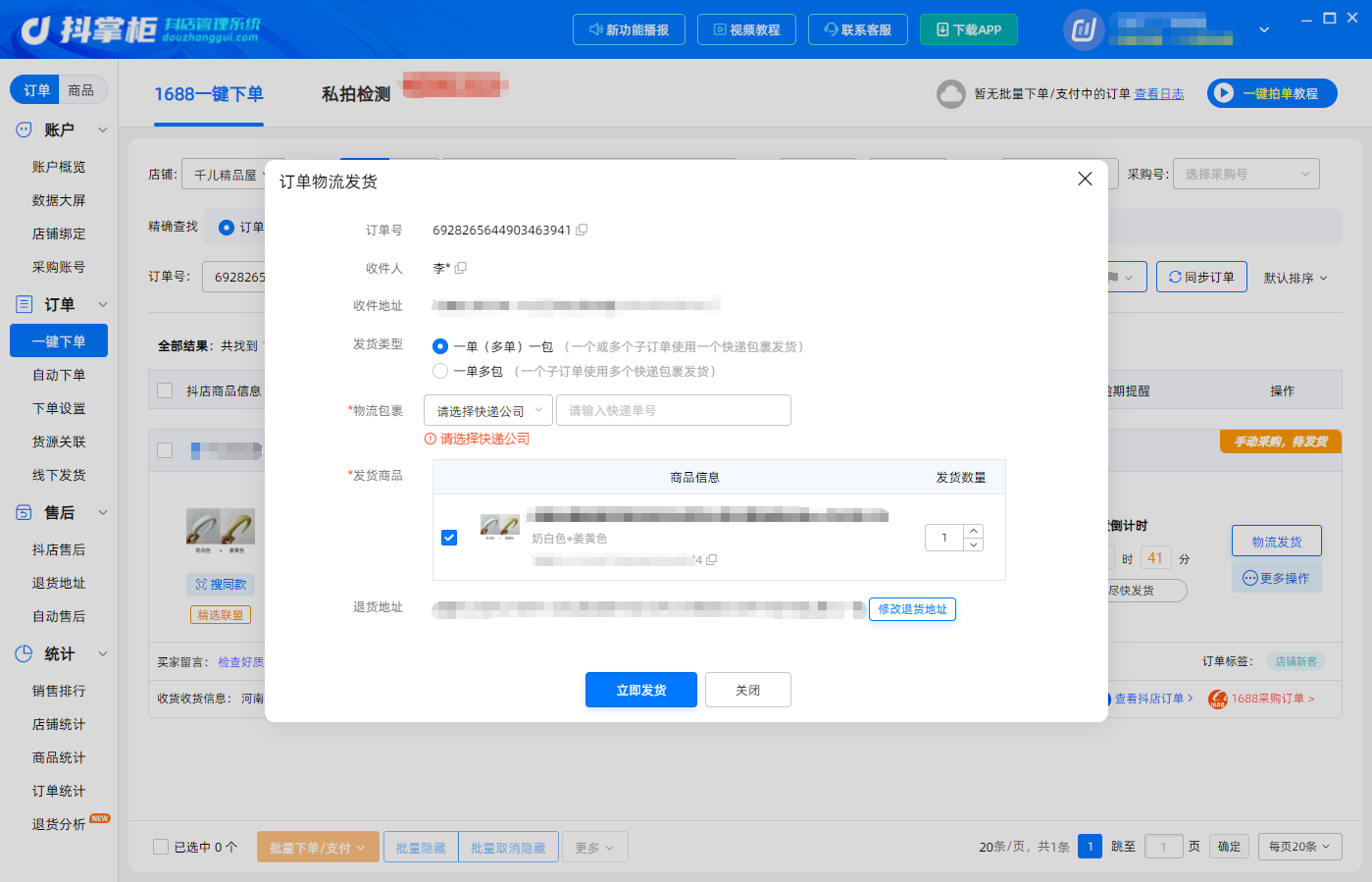
Task: Close the 订单物流发货 dialog with X
Action: pos(1085,179)
